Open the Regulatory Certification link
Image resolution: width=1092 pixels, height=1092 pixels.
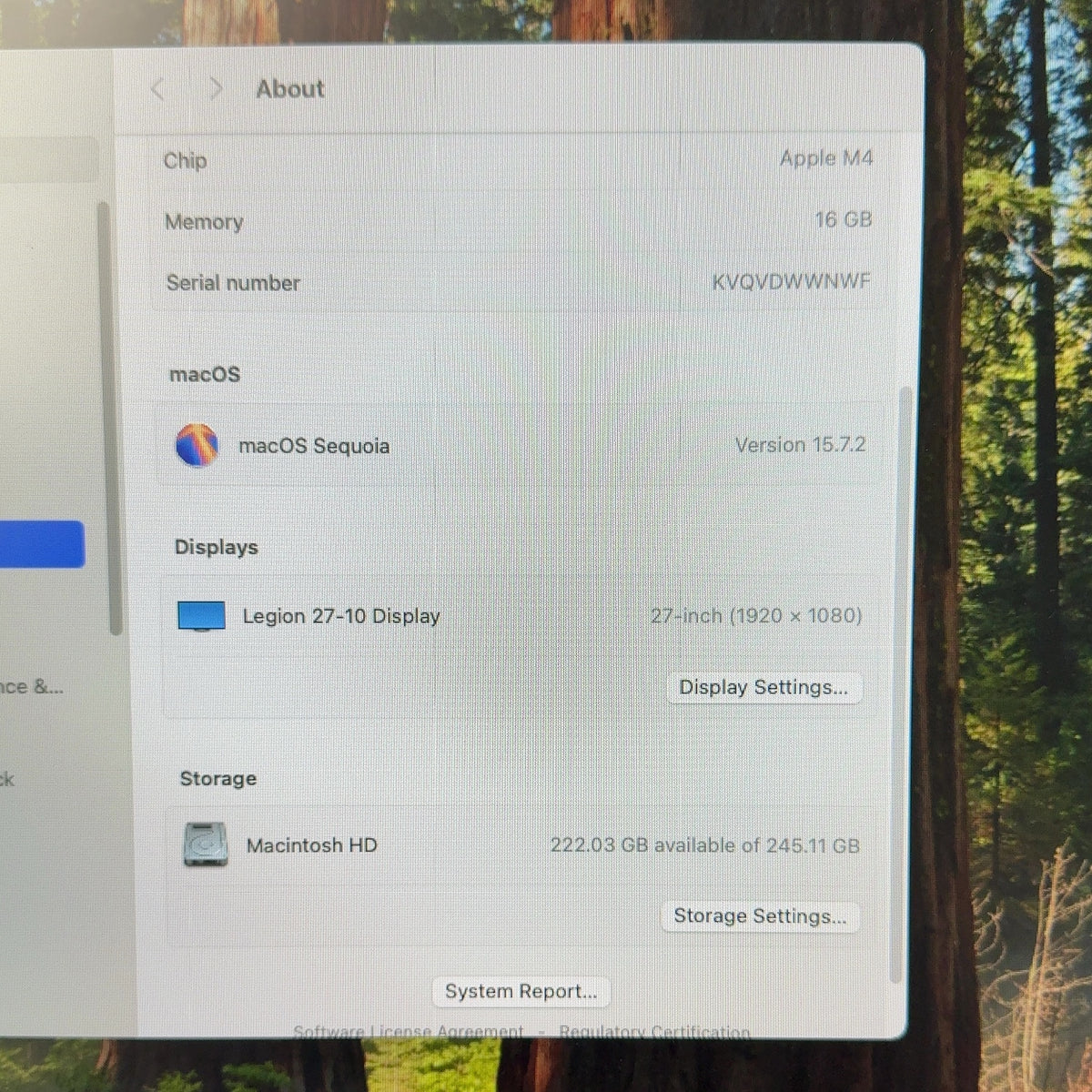pyautogui.click(x=655, y=1032)
